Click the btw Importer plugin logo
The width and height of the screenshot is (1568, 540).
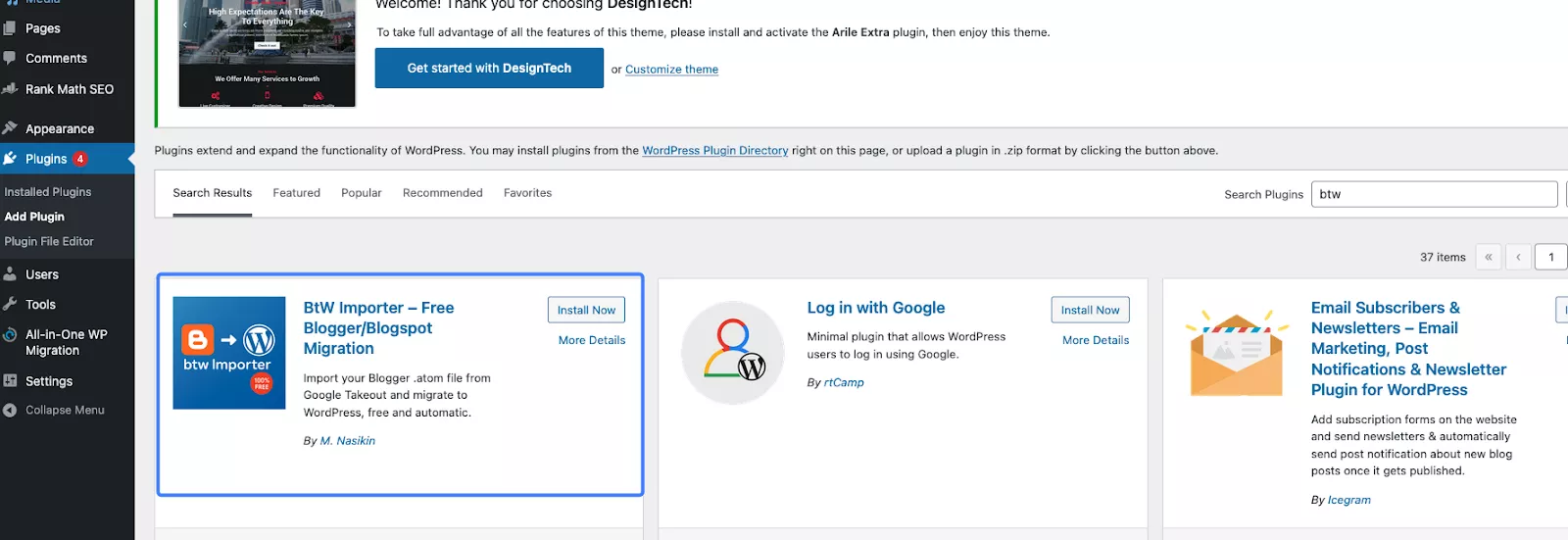(229, 353)
